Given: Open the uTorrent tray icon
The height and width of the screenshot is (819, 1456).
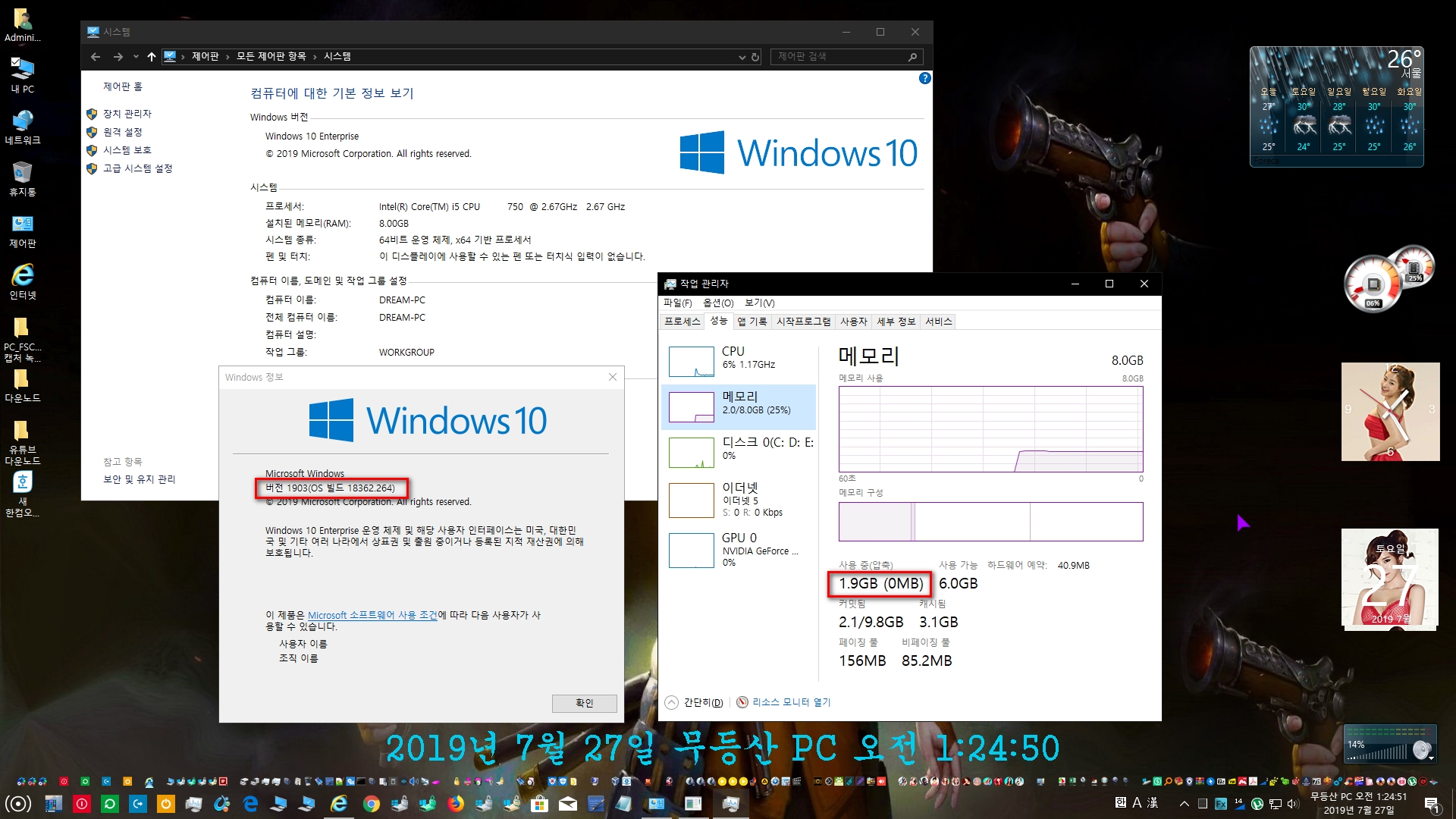Looking at the screenshot, I should (x=1257, y=804).
